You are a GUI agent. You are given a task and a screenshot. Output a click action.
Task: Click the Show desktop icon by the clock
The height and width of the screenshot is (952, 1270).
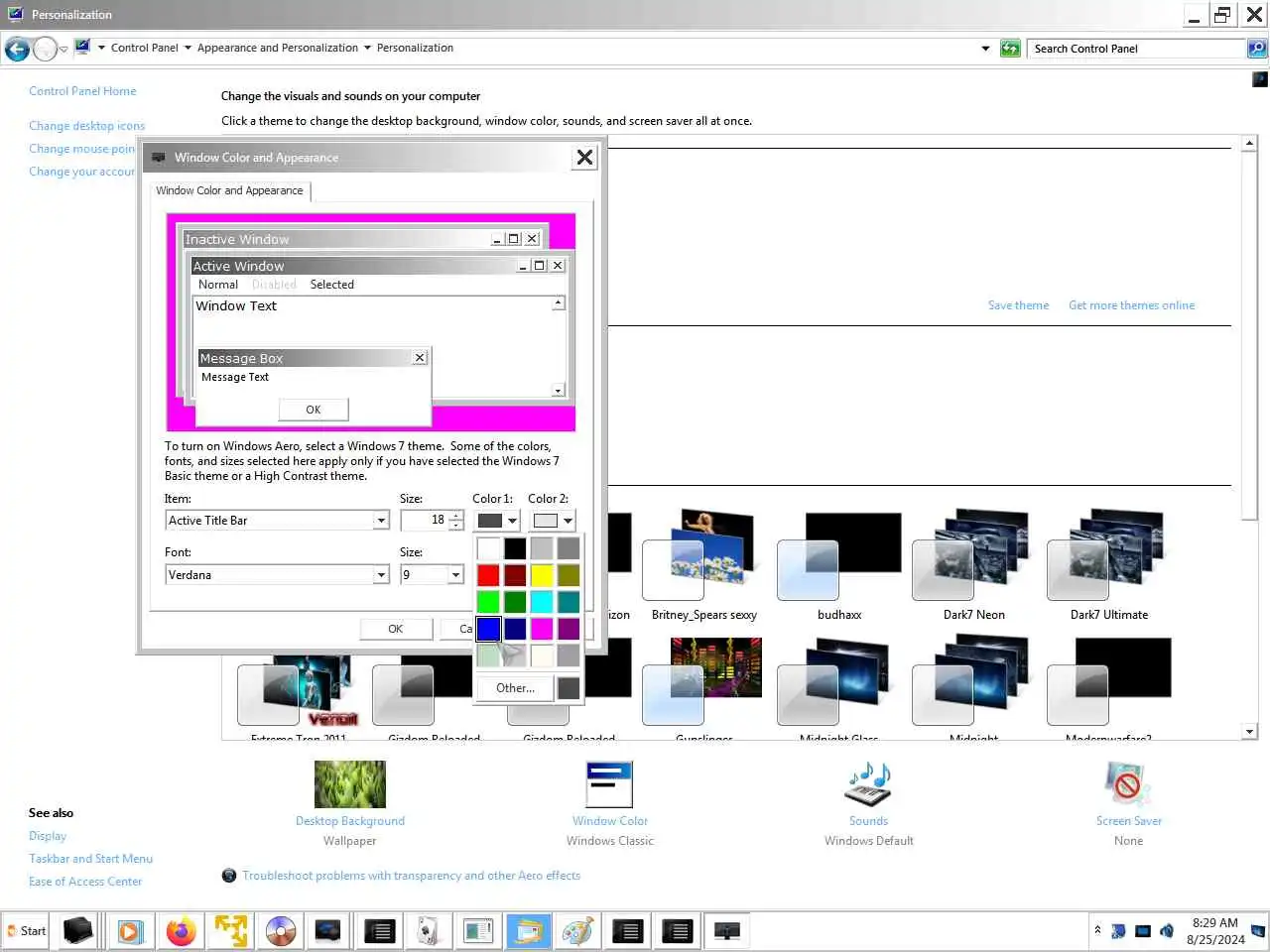[x=1258, y=931]
